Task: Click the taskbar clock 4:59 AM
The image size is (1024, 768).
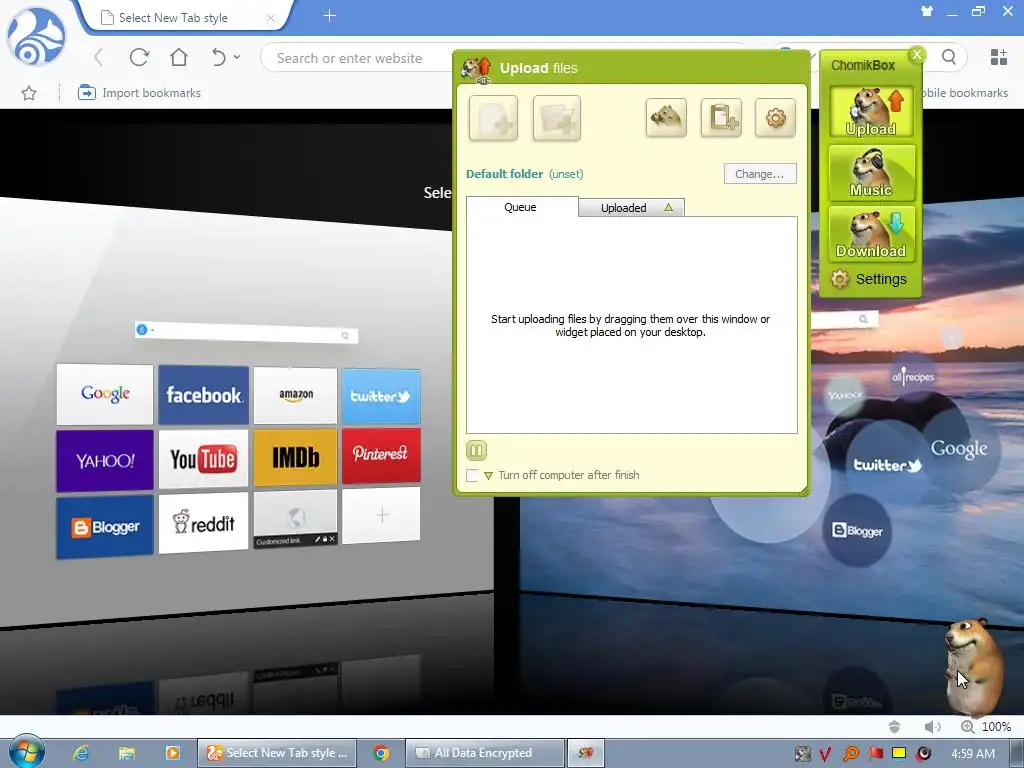Action: (x=973, y=754)
